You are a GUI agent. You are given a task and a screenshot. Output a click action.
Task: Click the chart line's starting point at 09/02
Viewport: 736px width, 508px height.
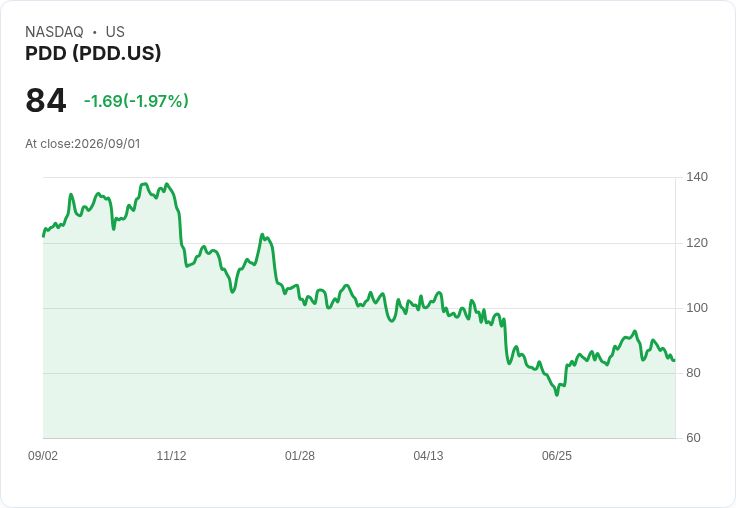(x=44, y=236)
